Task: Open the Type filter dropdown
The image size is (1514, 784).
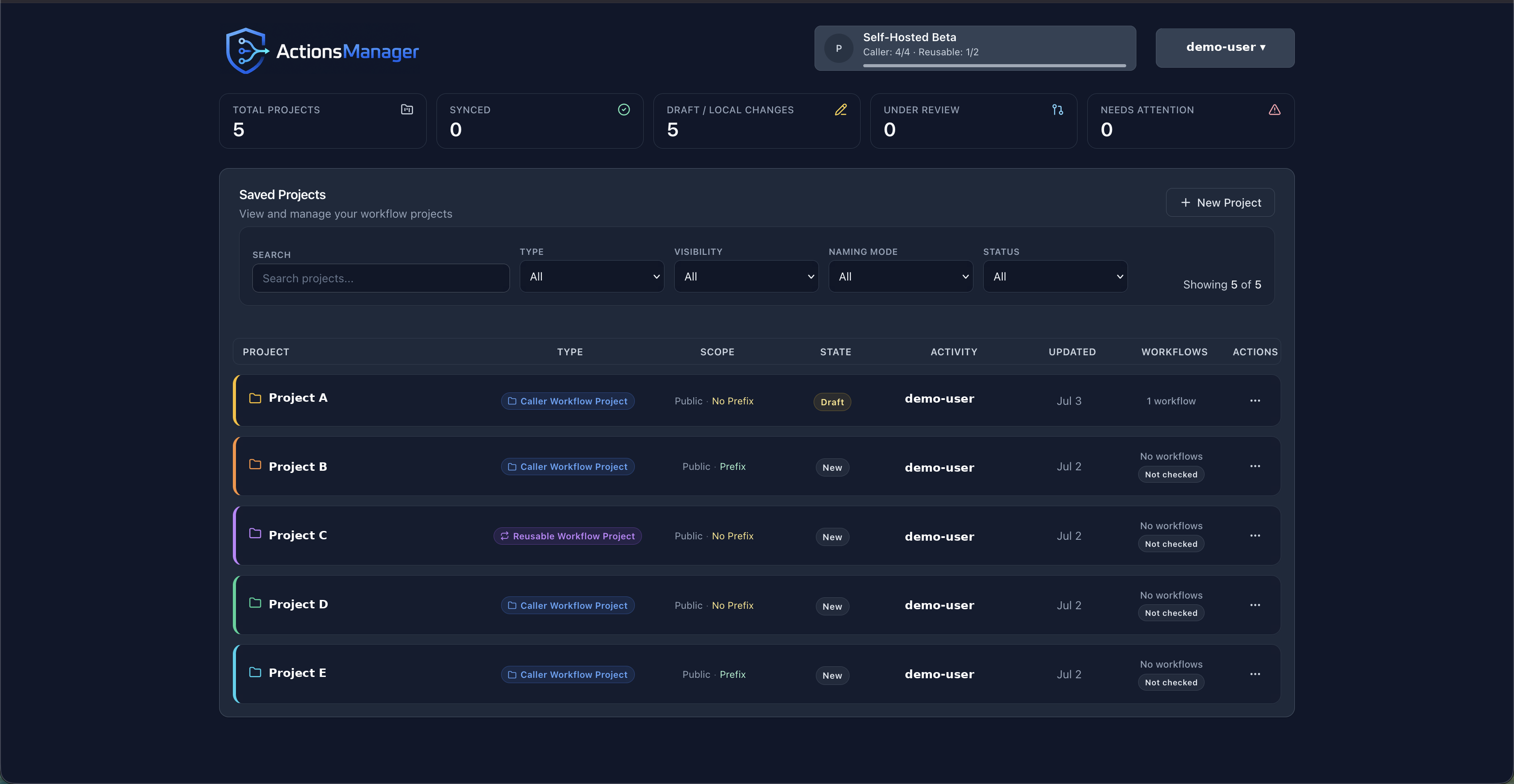Action: click(592, 277)
